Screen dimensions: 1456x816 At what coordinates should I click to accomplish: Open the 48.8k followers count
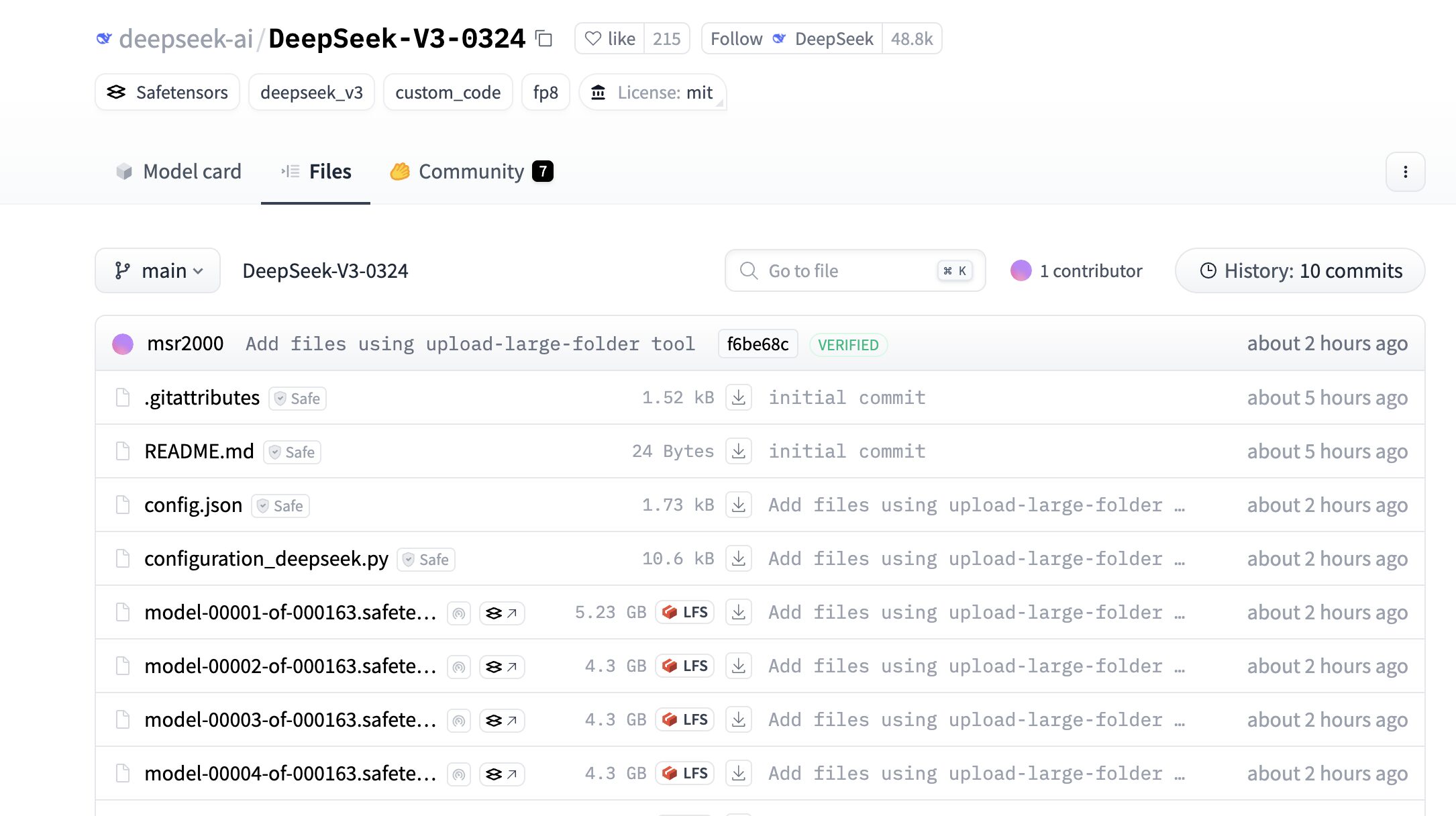pos(912,39)
